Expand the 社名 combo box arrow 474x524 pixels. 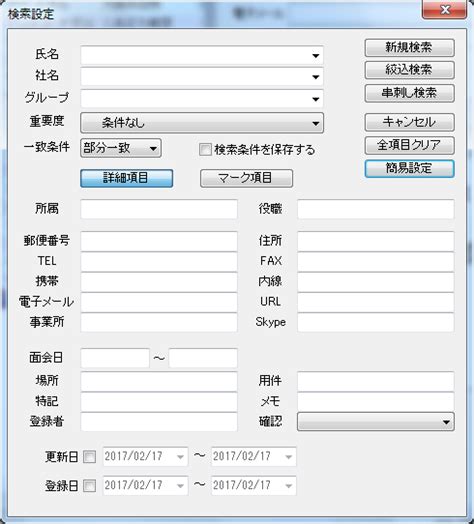[316, 77]
